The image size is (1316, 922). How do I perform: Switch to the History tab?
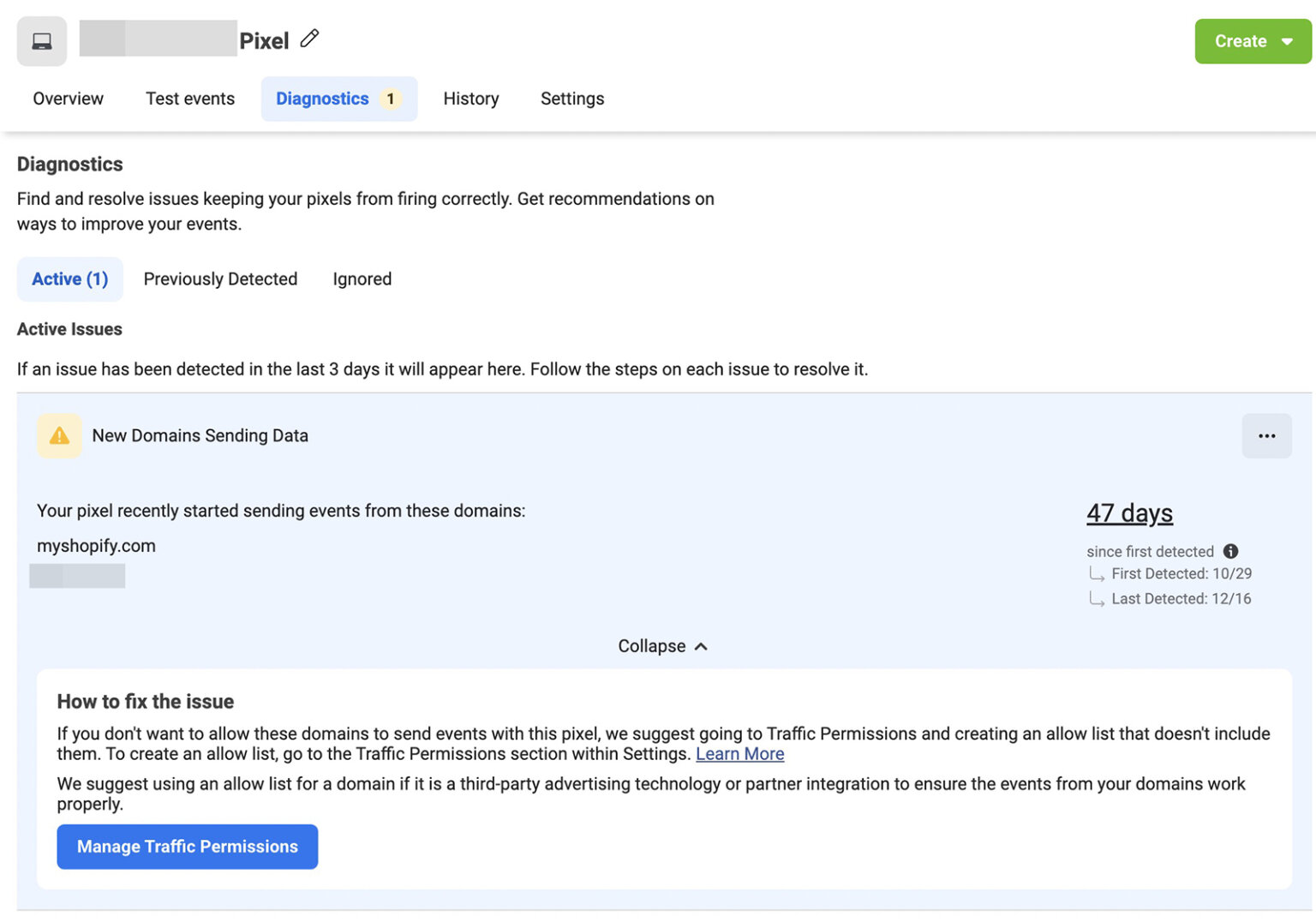pos(470,99)
